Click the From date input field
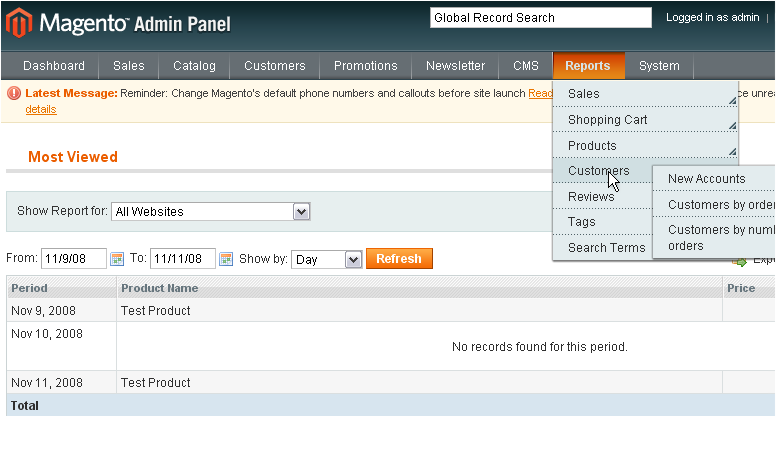776x450 pixels. [x=73, y=259]
